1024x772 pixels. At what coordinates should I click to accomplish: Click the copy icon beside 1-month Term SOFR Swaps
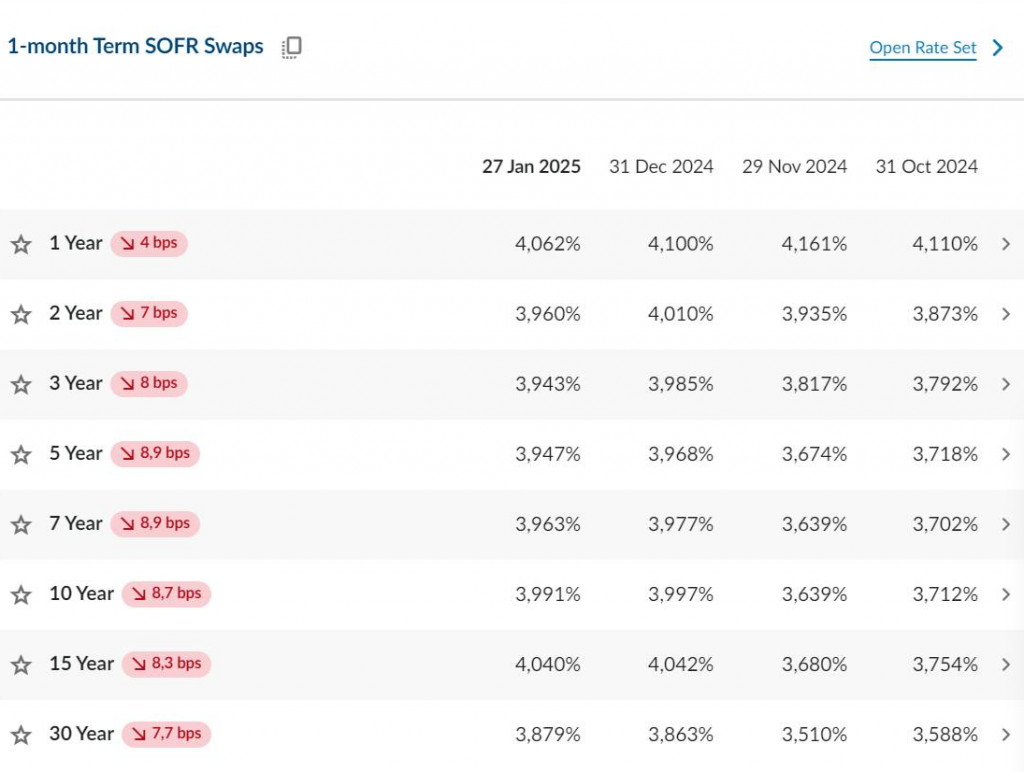pyautogui.click(x=291, y=47)
